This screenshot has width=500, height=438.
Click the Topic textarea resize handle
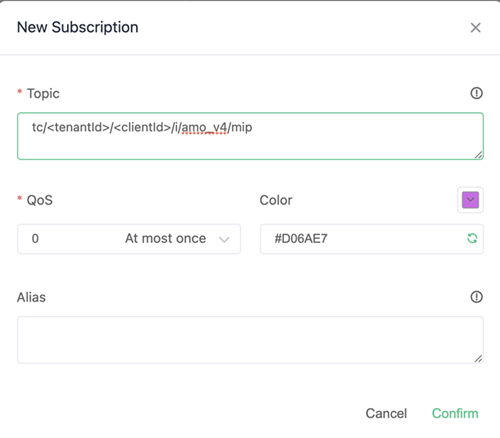pos(479,155)
